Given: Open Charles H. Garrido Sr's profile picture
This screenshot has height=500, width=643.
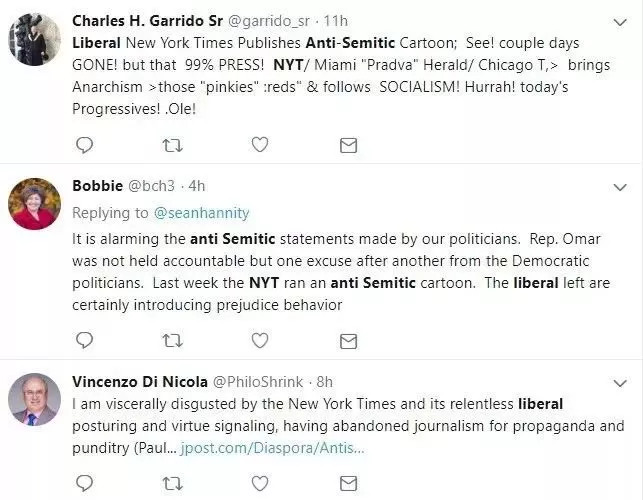Looking at the screenshot, I should [x=34, y=39].
